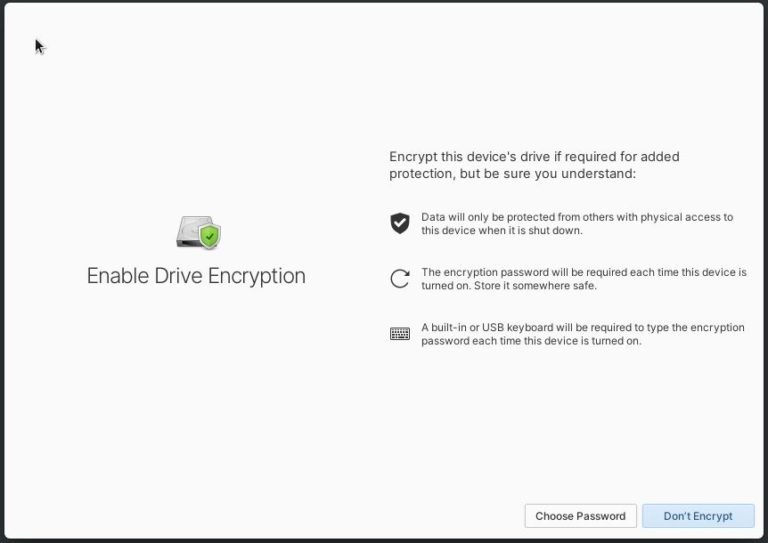Click 'Store it somewhere safe' text
Viewport: 768px width, 543px height.
pos(535,285)
